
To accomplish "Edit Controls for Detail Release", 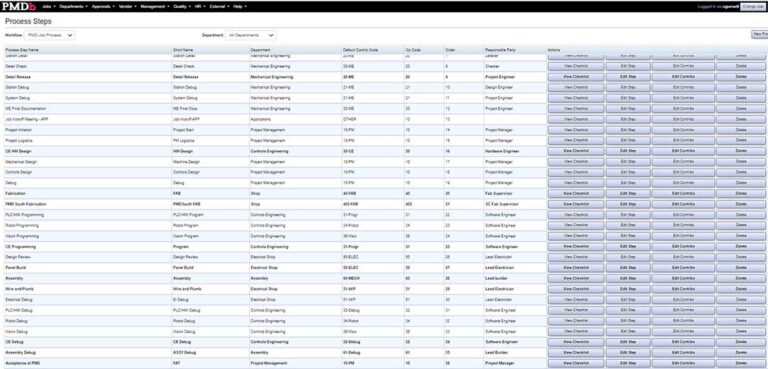I will (683, 77).
